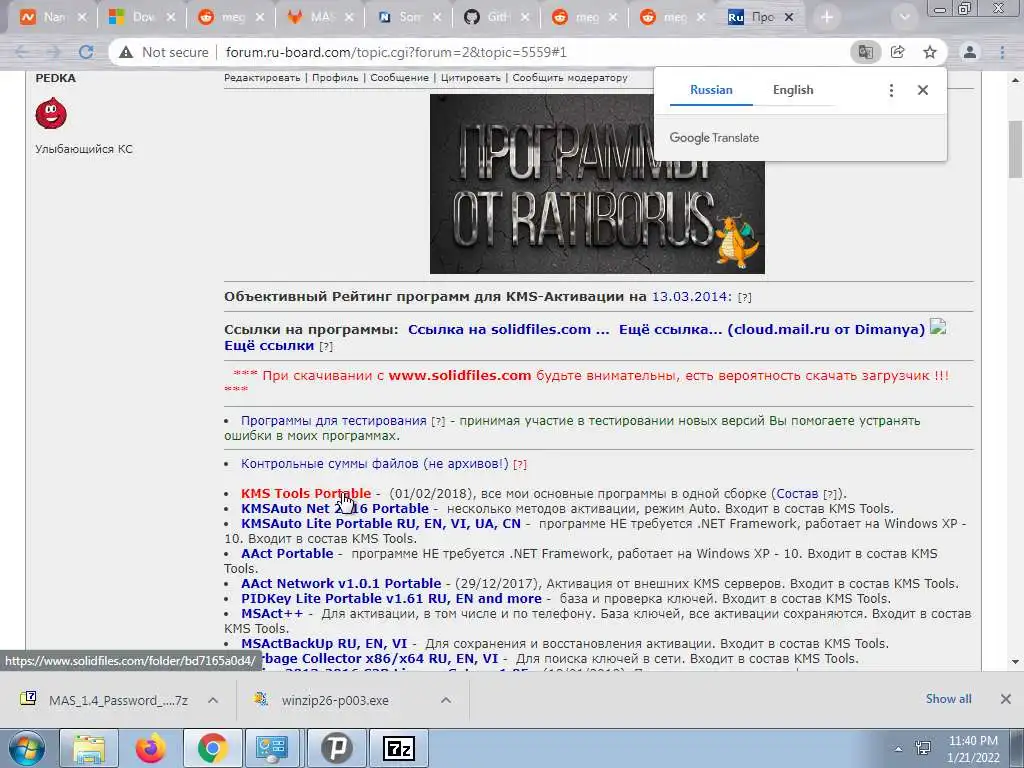Select the English tab in translate popup
Viewport: 1024px width, 768px height.
[793, 90]
